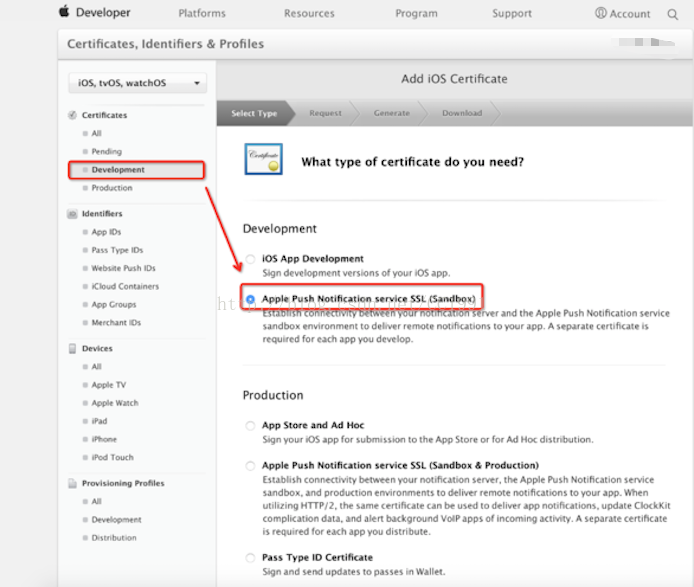Open Development under Certificates
Image resolution: width=694 pixels, height=587 pixels.
(x=136, y=170)
